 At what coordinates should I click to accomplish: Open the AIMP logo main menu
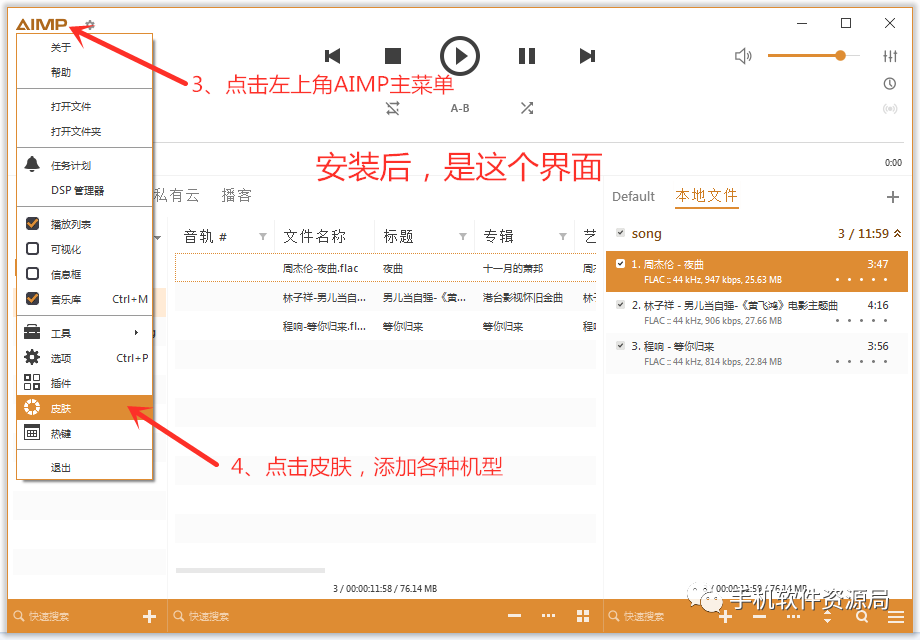[x=42, y=24]
